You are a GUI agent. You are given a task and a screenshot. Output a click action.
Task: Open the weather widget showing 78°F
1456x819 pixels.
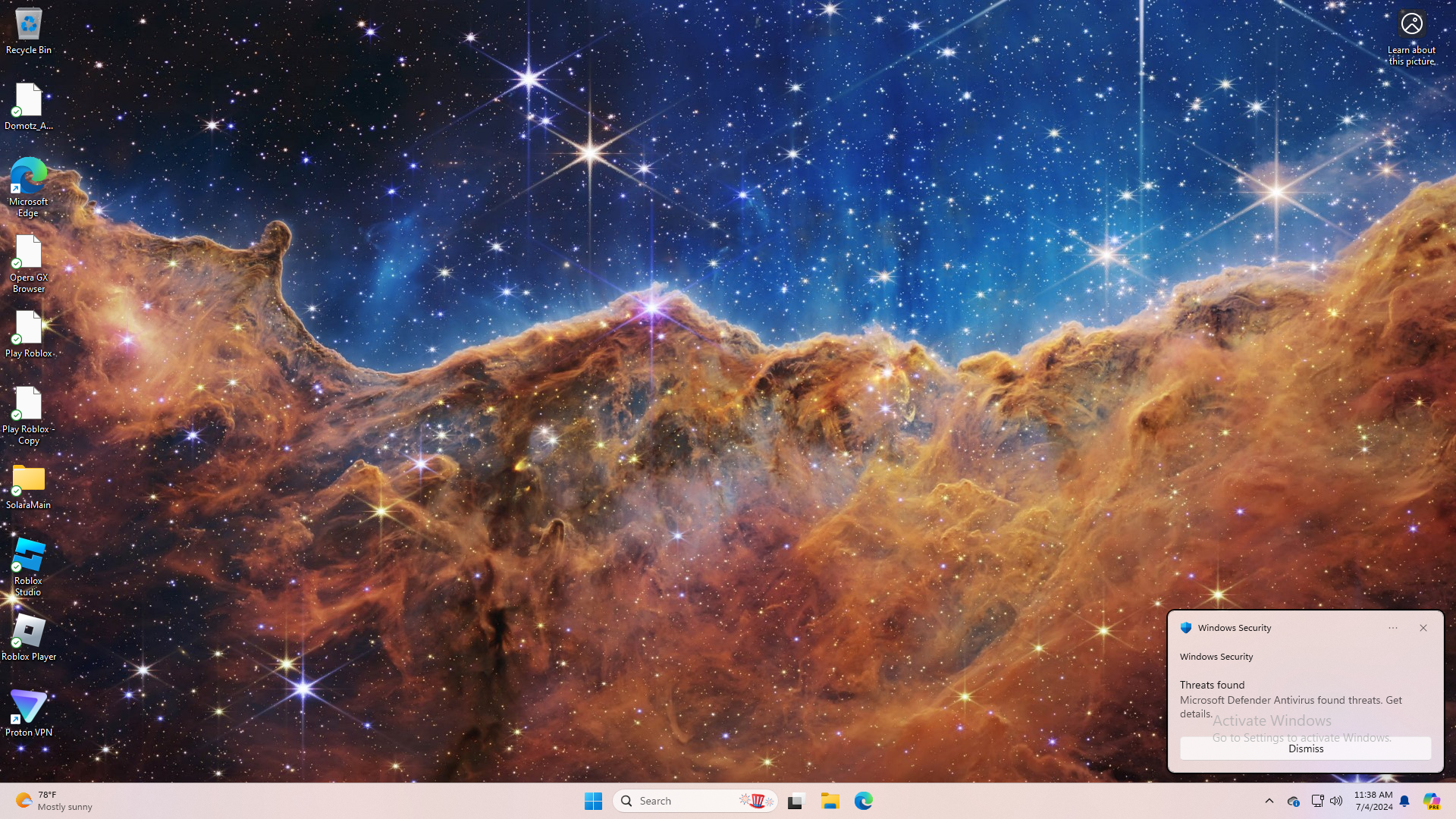(x=53, y=801)
